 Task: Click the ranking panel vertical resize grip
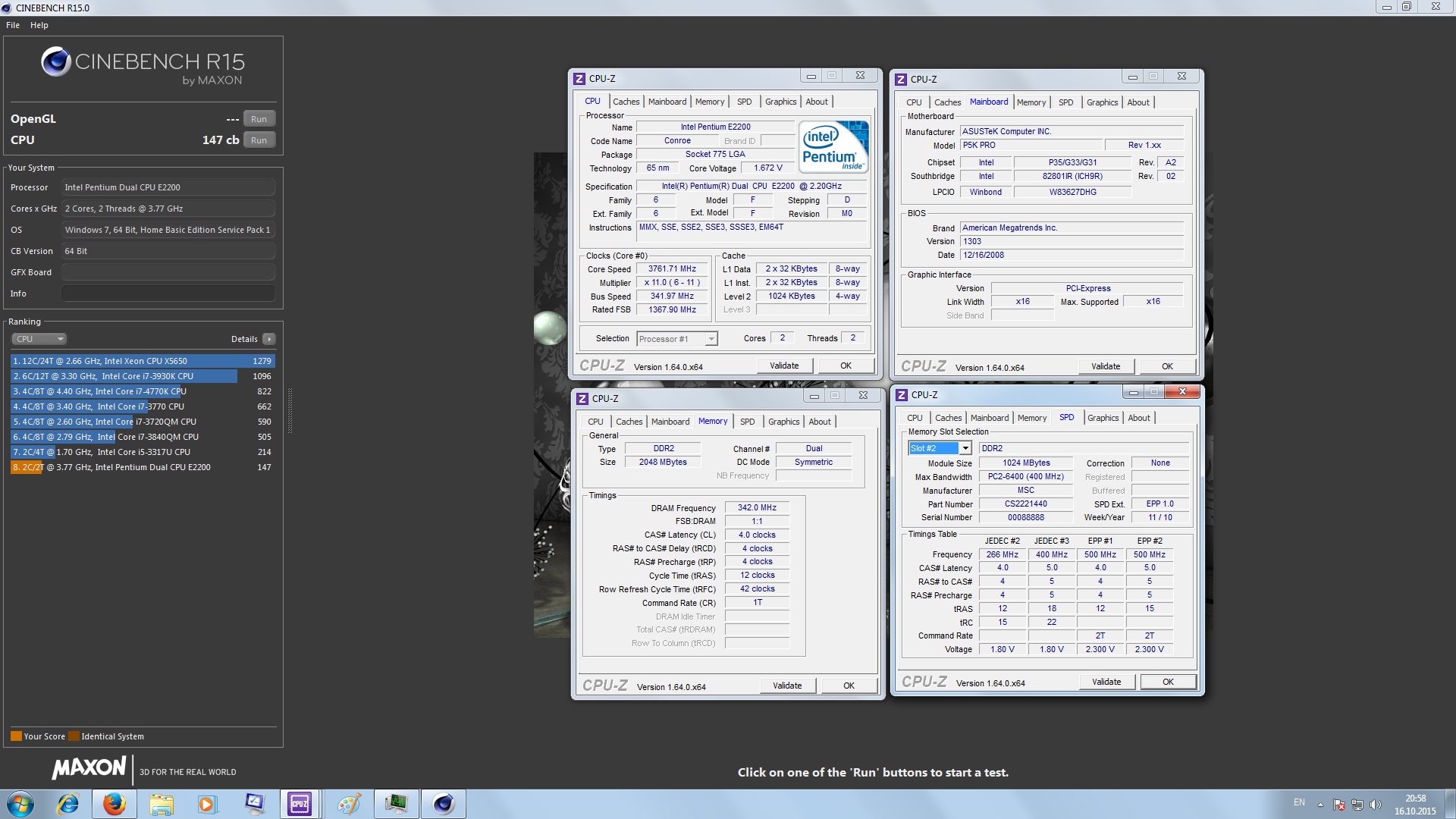[x=290, y=410]
